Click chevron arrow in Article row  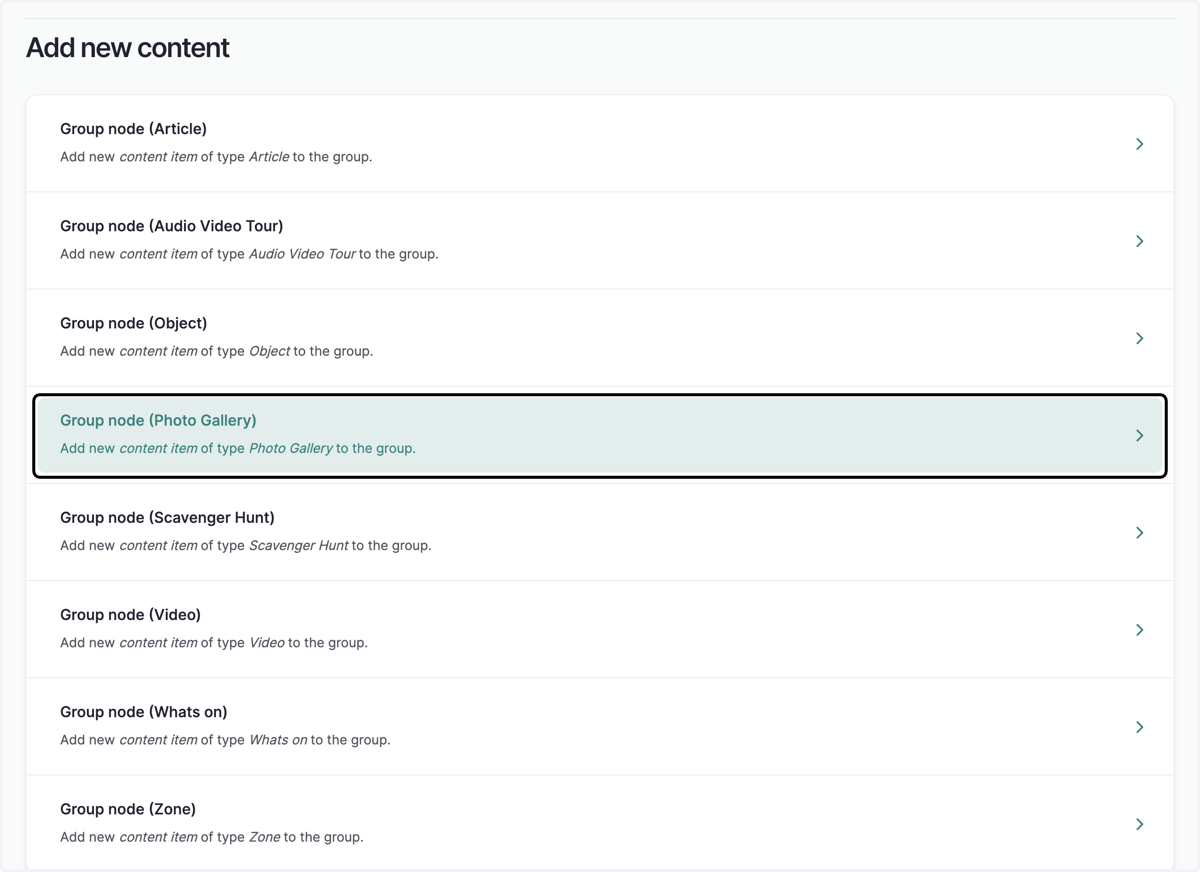pyautogui.click(x=1139, y=144)
